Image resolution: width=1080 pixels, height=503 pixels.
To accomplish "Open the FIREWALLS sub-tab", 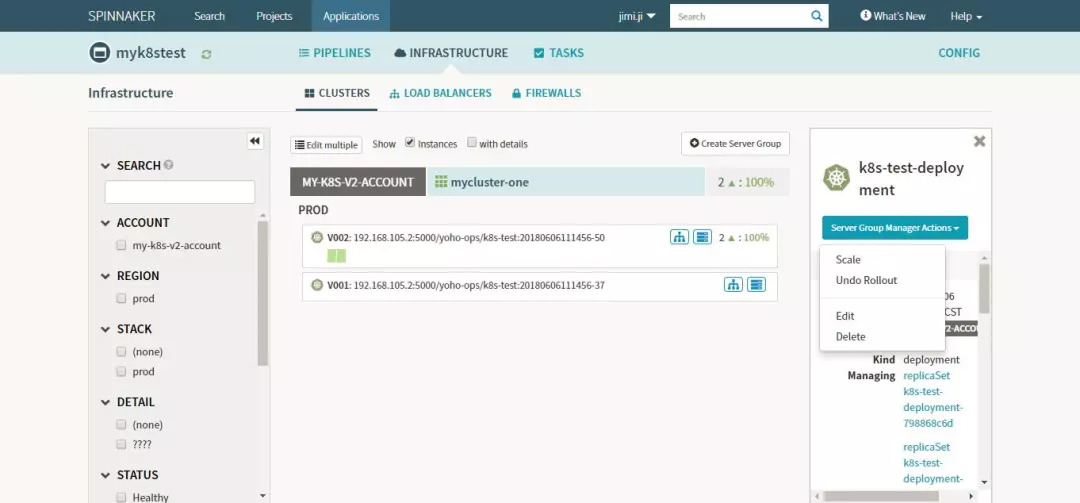I will [546, 93].
